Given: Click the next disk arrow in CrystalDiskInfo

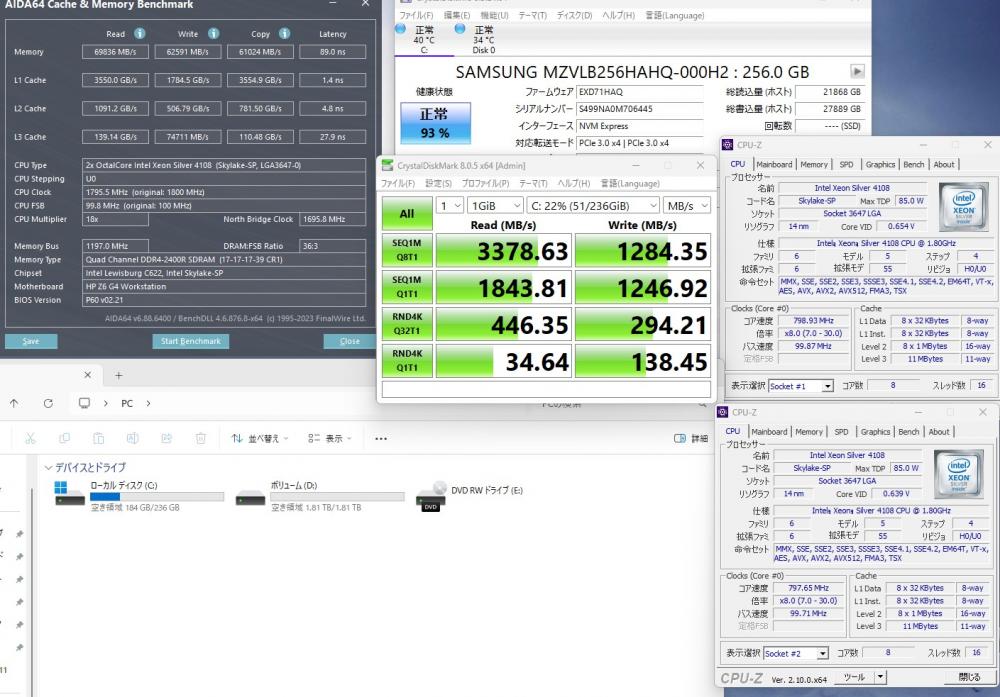Looking at the screenshot, I should pos(857,71).
